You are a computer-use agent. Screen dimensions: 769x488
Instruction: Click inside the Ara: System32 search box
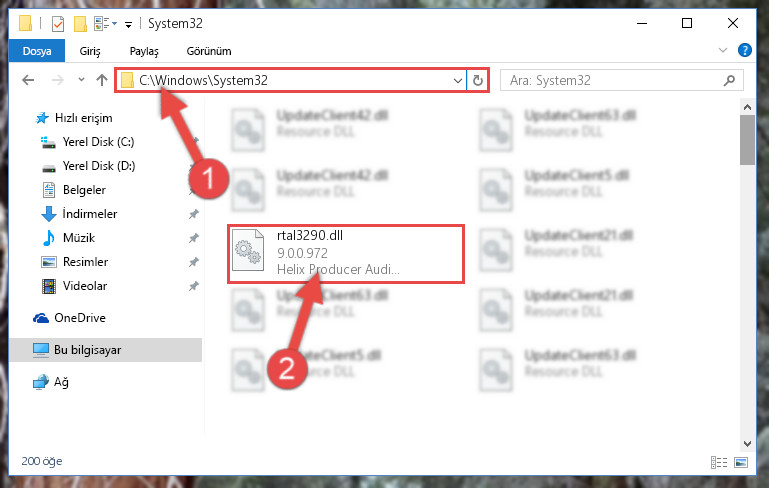(x=613, y=80)
